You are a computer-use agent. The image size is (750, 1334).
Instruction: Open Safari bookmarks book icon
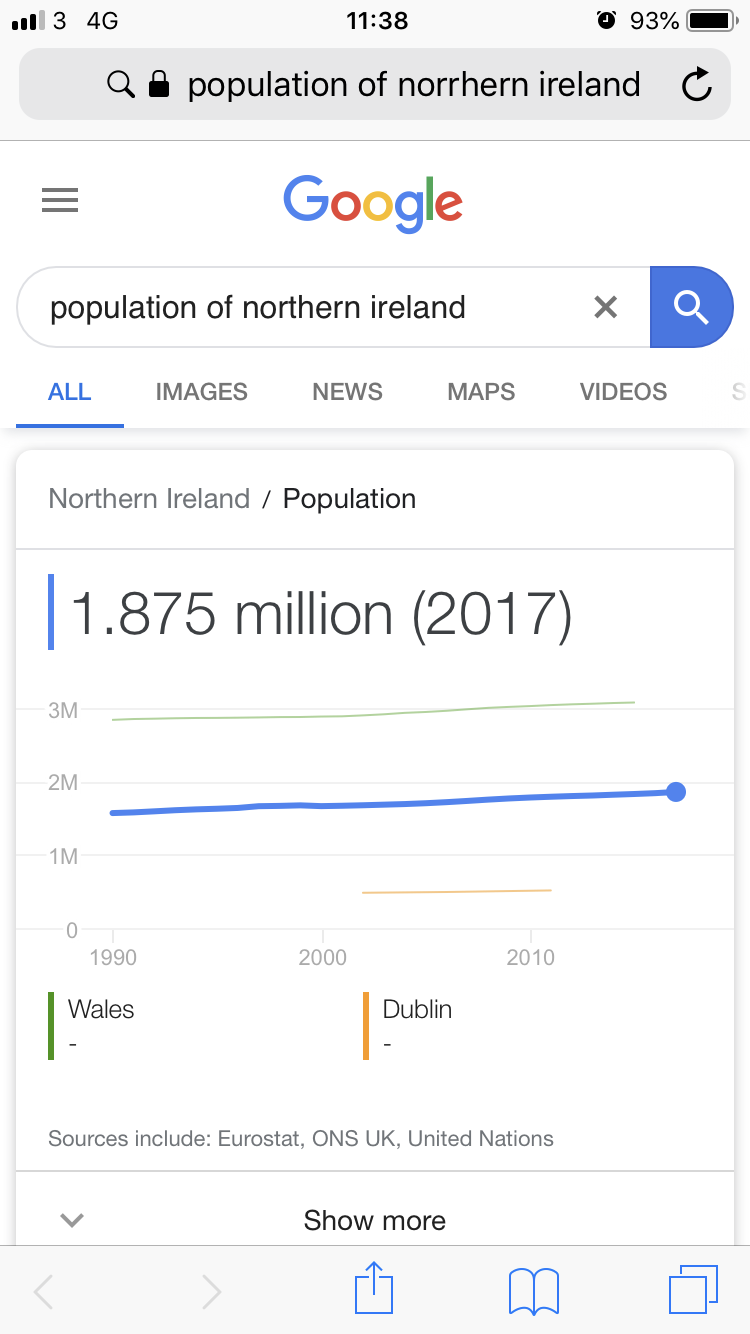534,1290
